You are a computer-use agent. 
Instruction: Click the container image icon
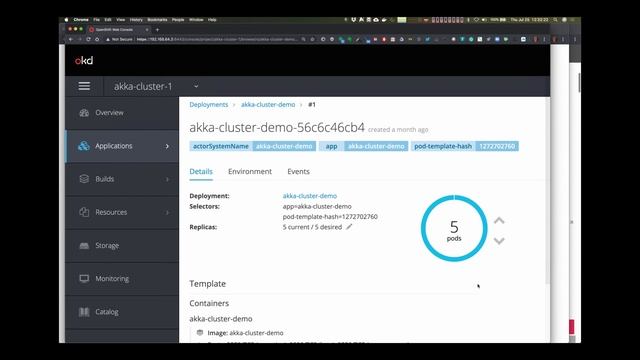pyautogui.click(x=200, y=333)
